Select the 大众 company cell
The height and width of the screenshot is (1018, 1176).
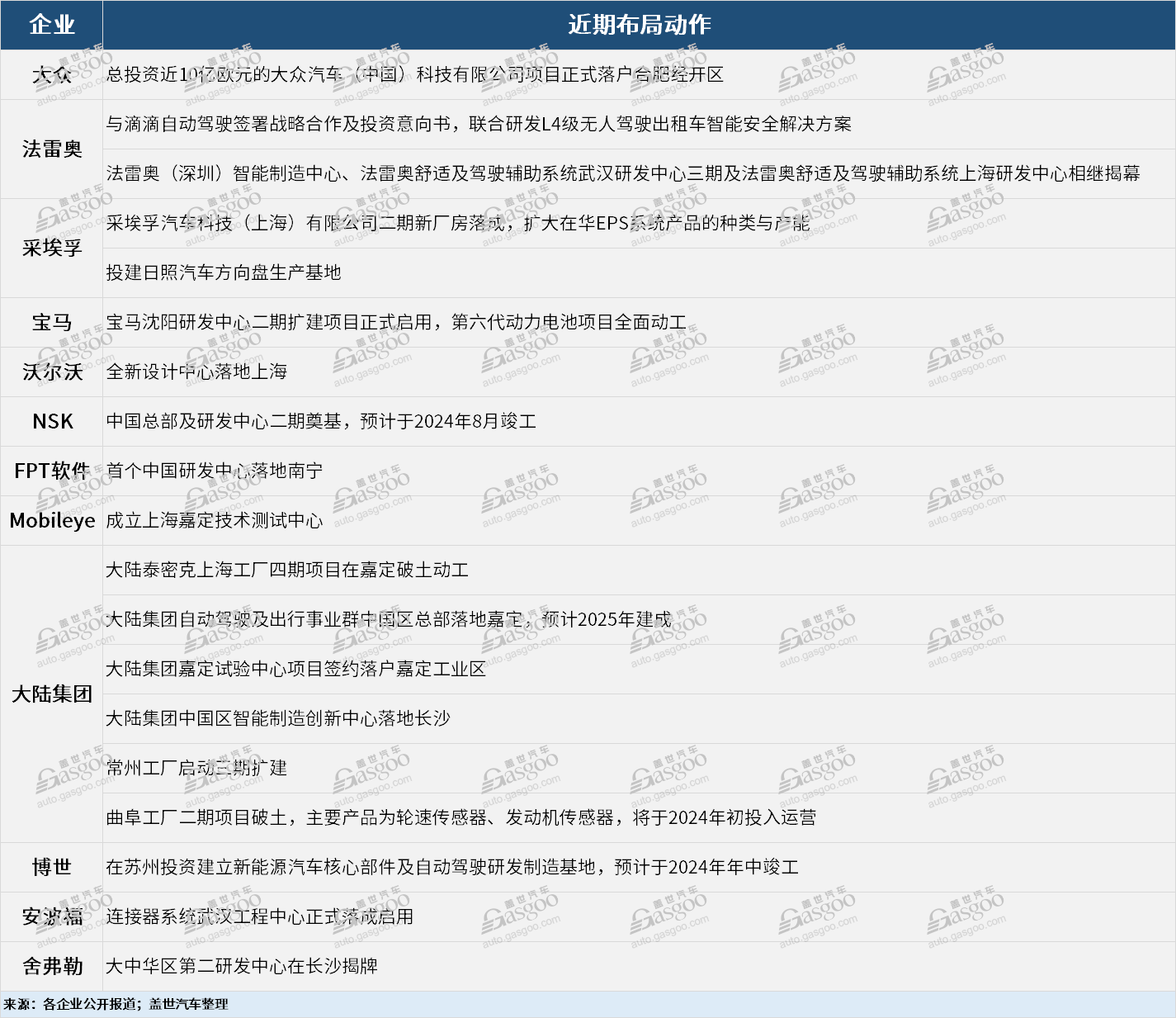(51, 75)
